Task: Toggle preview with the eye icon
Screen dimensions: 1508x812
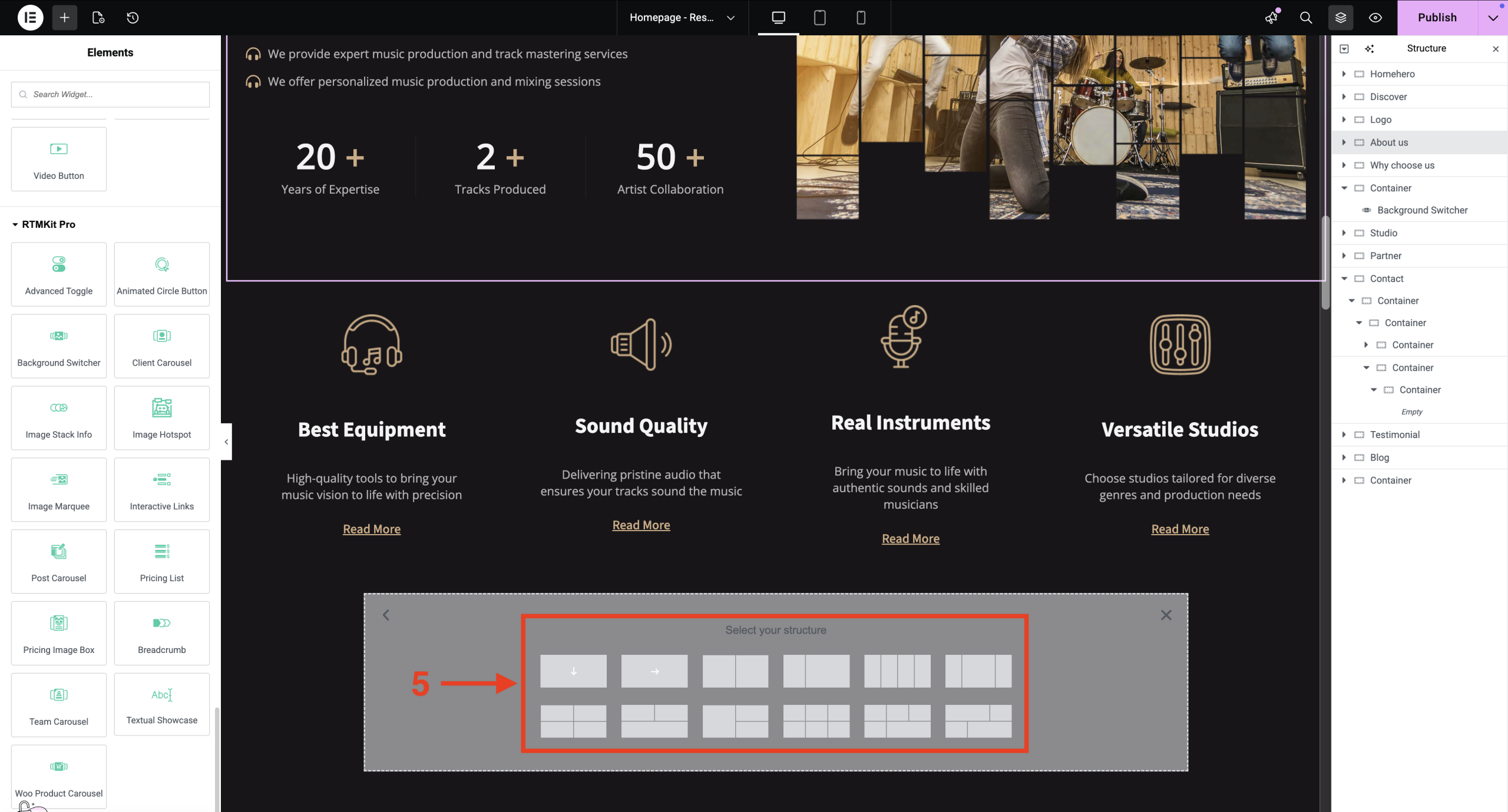Action: click(1375, 18)
